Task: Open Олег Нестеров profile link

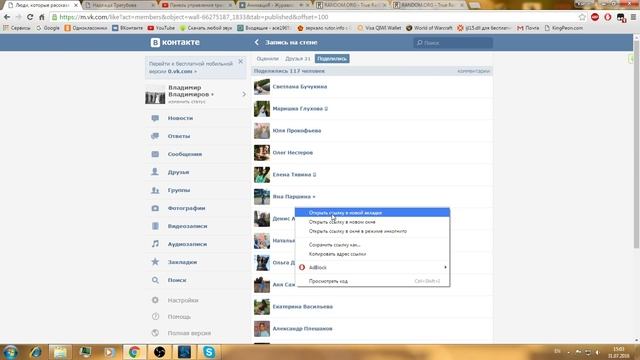Action: pos(293,153)
